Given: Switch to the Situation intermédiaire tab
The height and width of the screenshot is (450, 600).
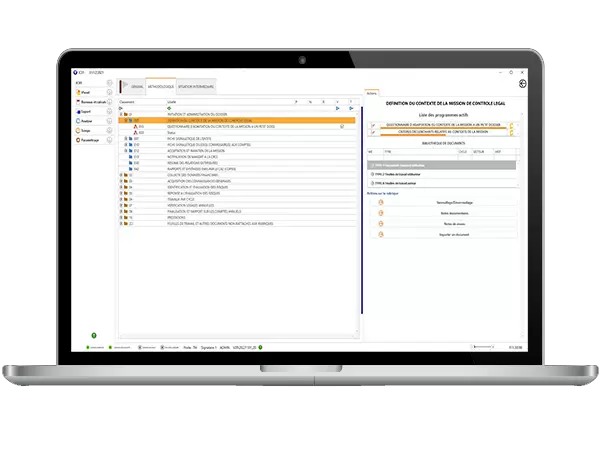Looking at the screenshot, I should point(194,88).
